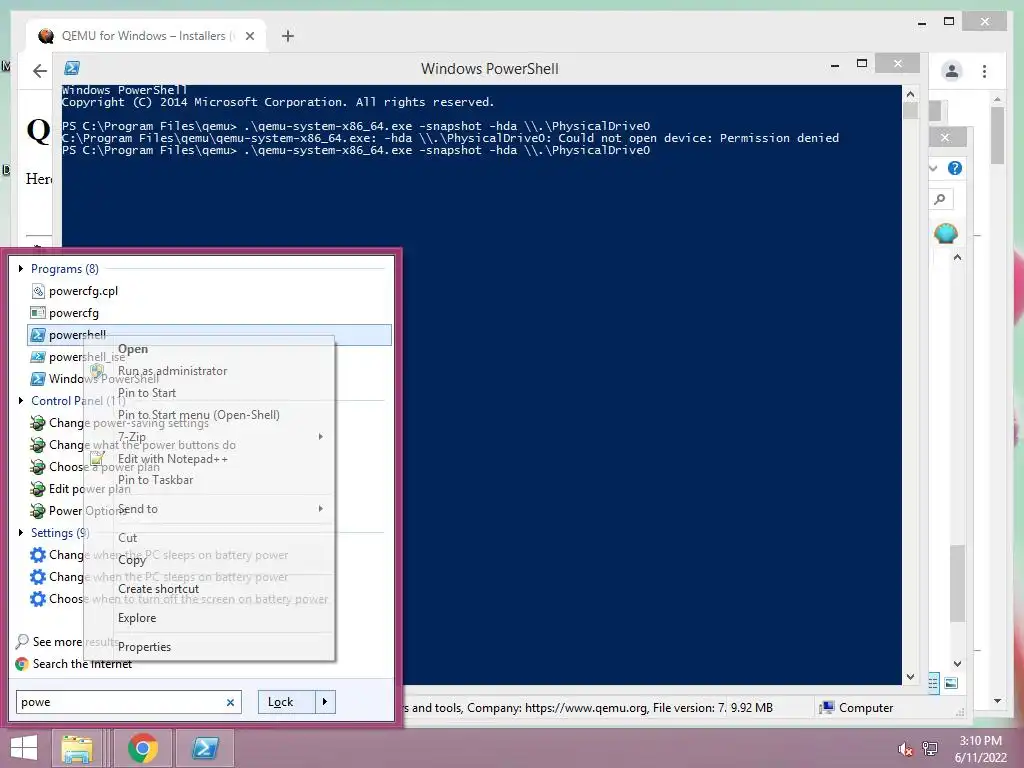Viewport: 1024px width, 768px height.
Task: Click the Computer status bar entry
Action: tap(856, 707)
